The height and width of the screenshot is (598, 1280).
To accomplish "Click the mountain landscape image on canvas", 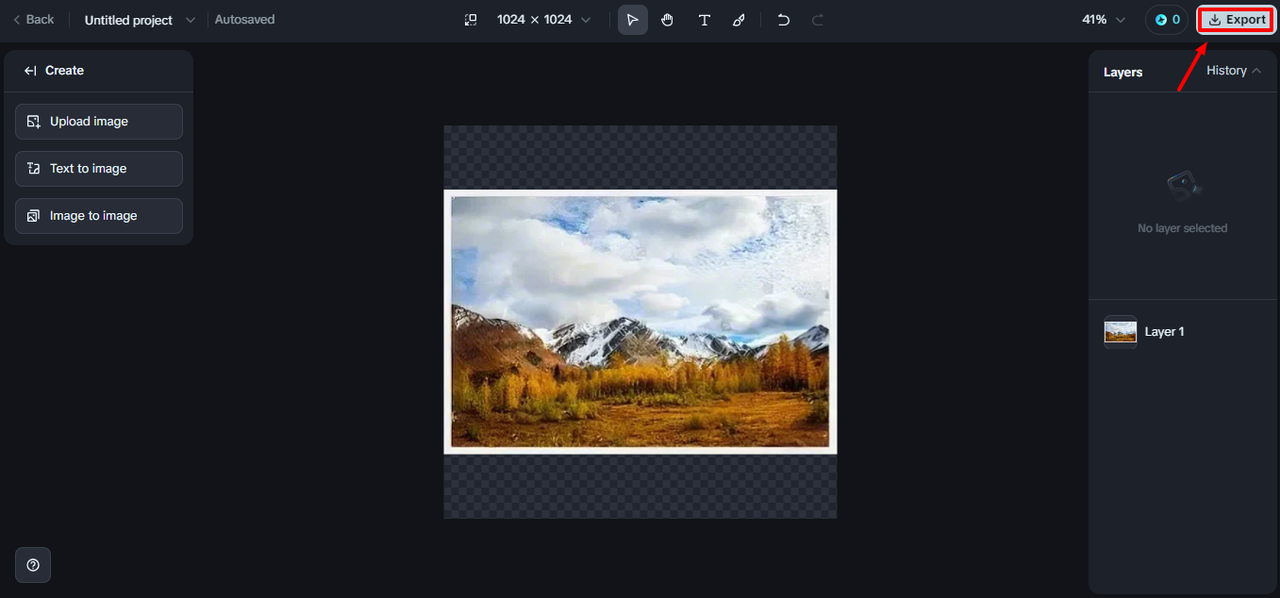I will (640, 321).
